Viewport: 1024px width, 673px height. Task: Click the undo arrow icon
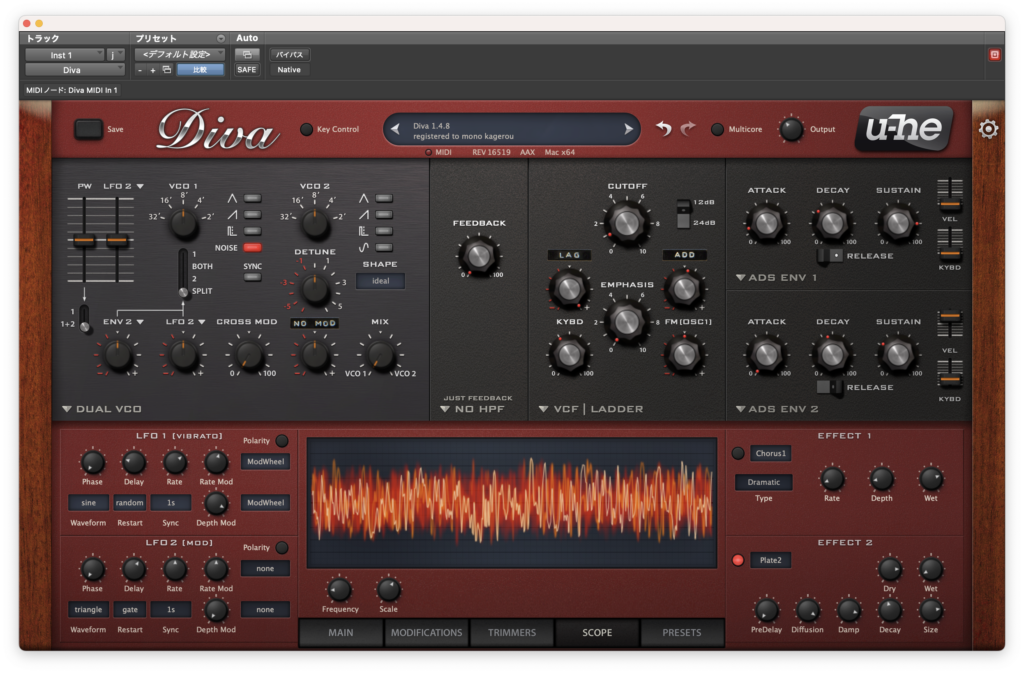pos(664,129)
